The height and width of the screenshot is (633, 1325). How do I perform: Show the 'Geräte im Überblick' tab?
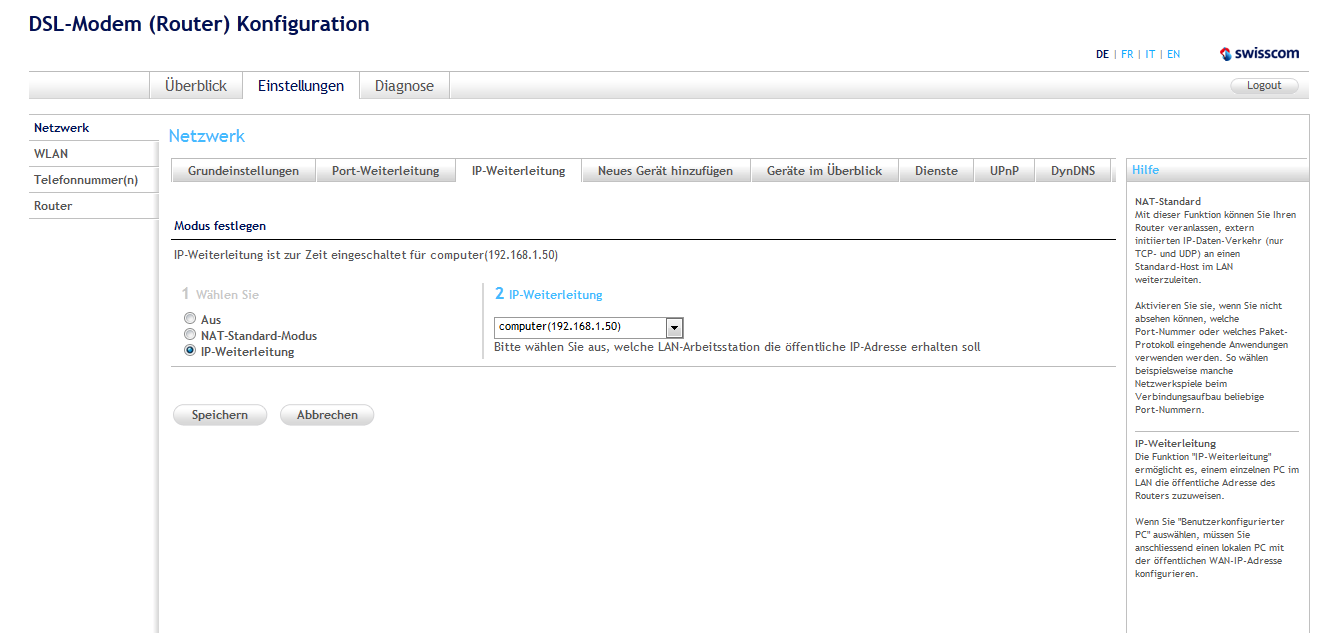coord(824,171)
